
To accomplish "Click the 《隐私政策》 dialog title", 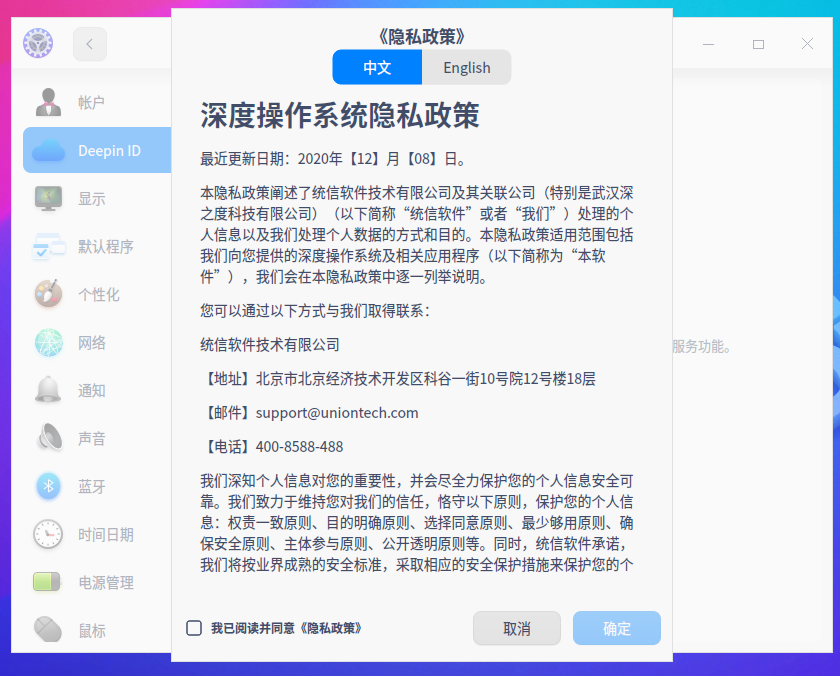I will coord(422,36).
